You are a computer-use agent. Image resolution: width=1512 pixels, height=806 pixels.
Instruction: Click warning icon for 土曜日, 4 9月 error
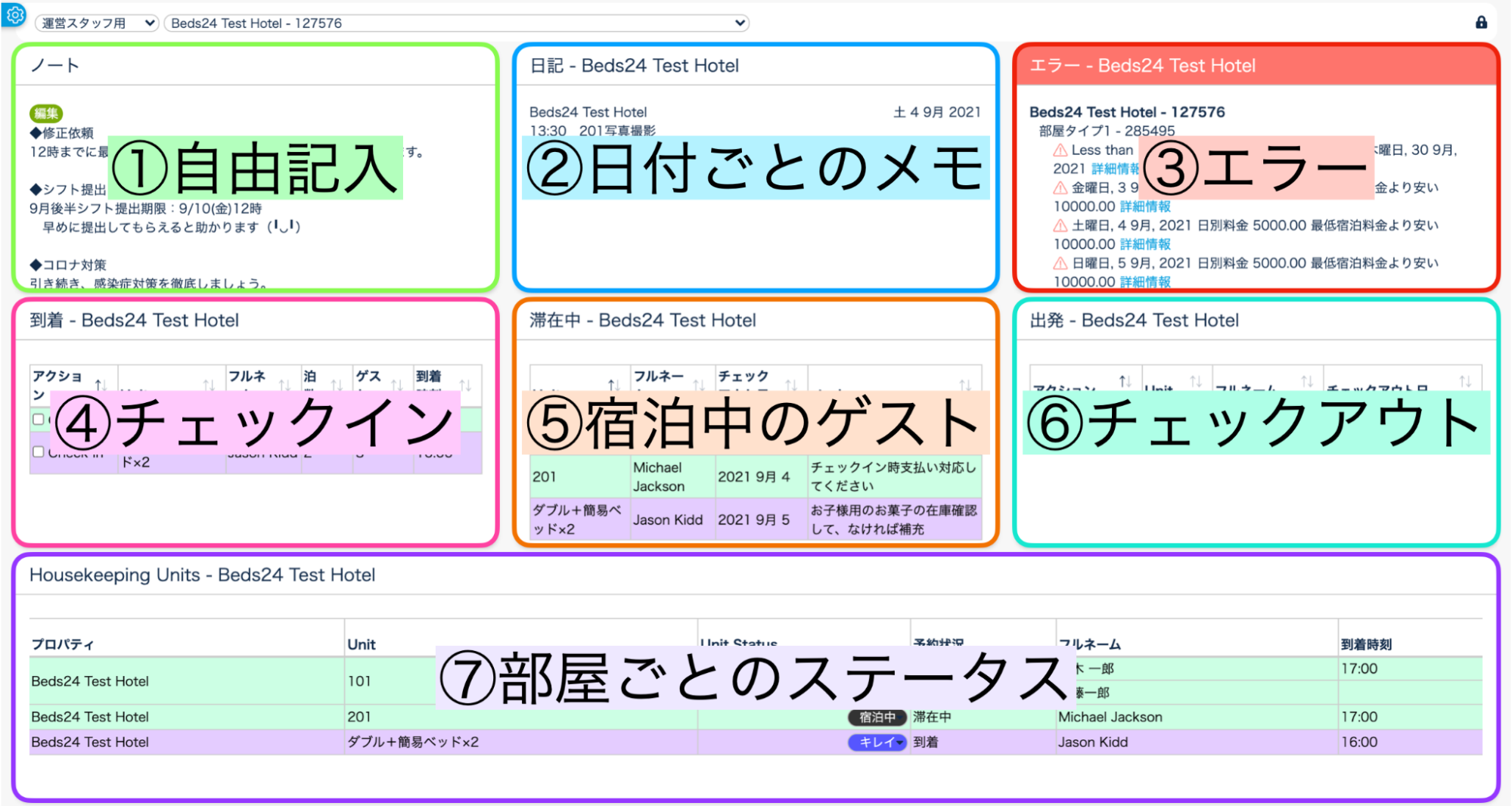[1060, 225]
